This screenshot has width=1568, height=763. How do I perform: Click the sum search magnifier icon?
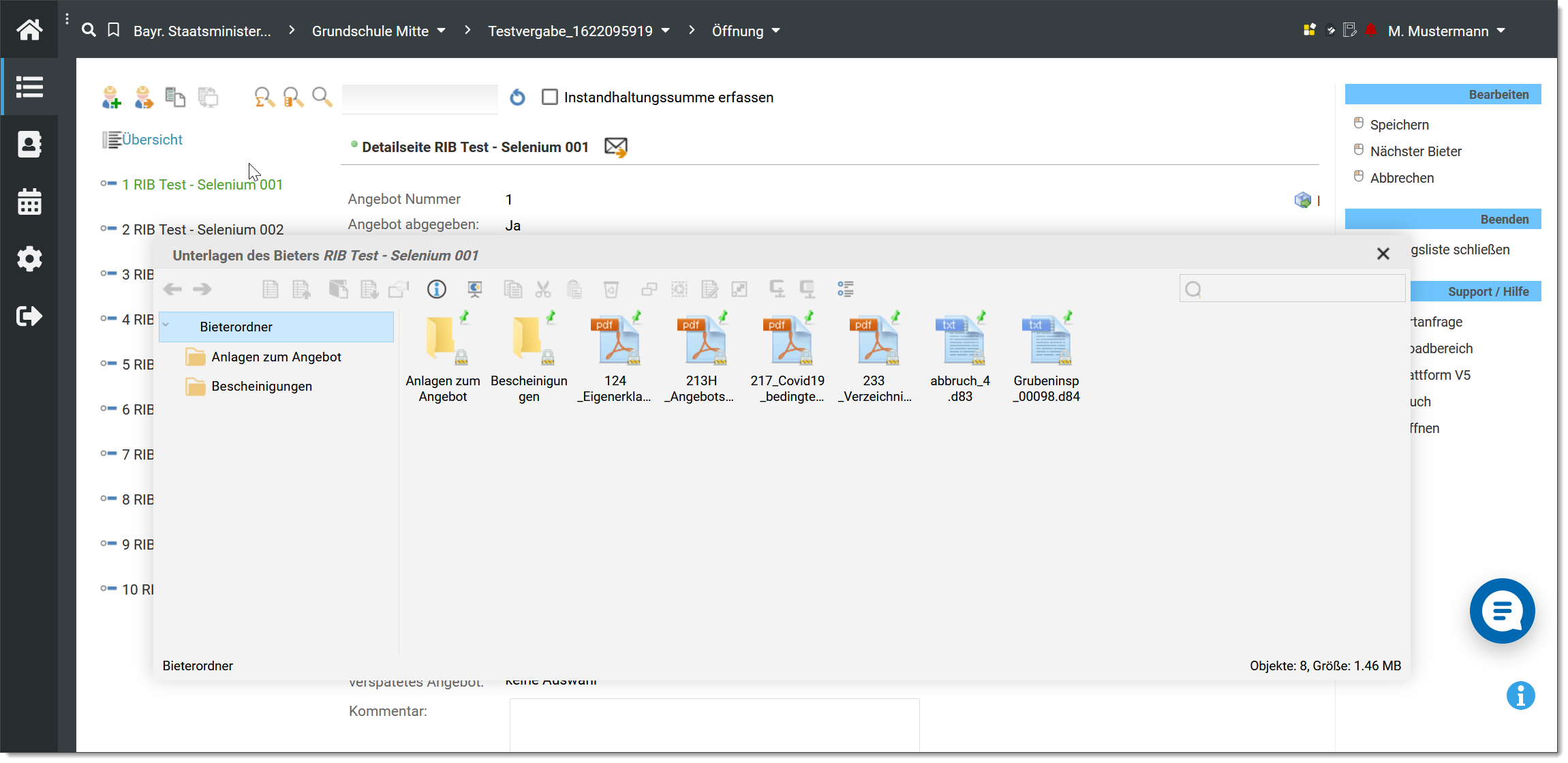coord(264,98)
